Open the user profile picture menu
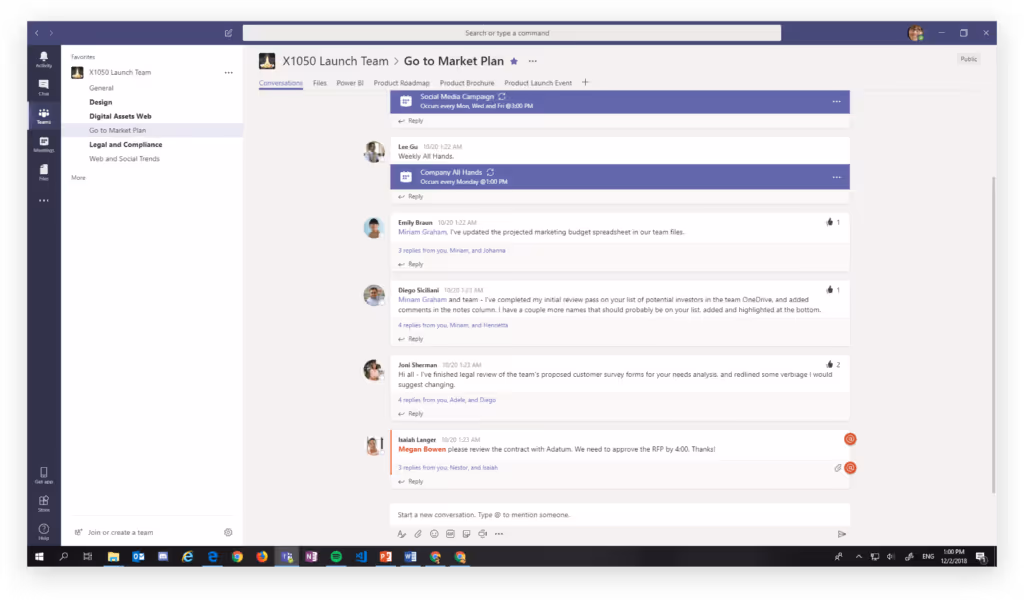 (916, 33)
